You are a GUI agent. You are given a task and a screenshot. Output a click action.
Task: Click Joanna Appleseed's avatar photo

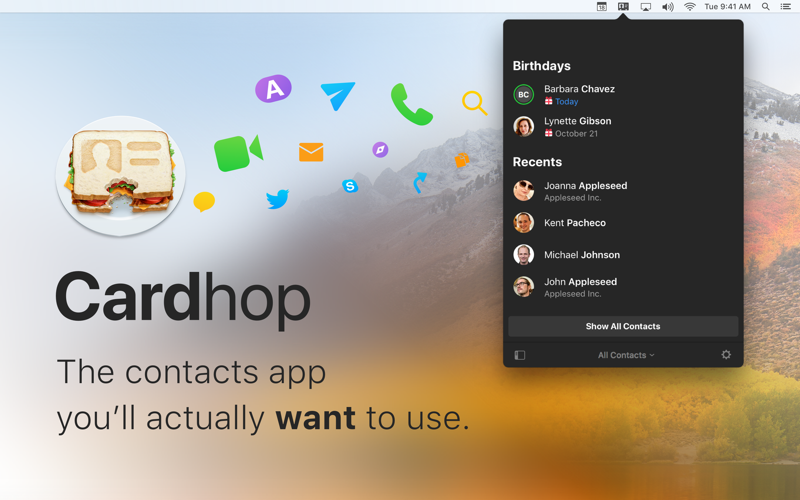coord(523,191)
